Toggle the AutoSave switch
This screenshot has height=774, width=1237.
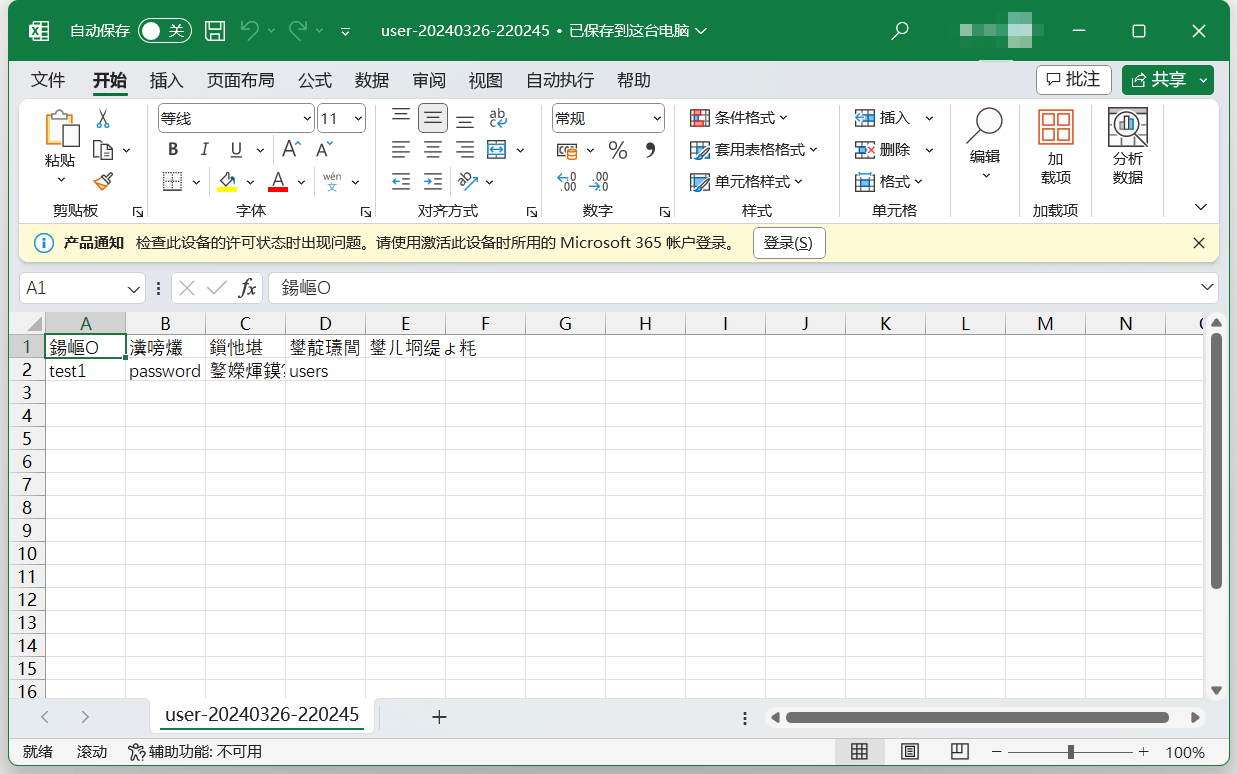[x=164, y=31]
